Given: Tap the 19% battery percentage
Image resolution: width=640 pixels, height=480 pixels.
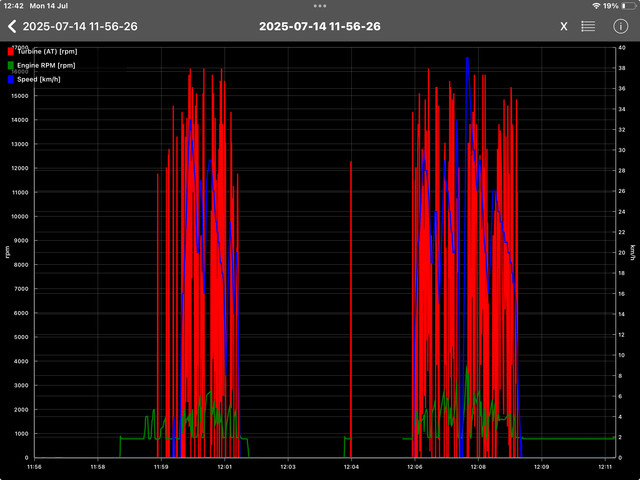Looking at the screenshot, I should [x=611, y=6].
